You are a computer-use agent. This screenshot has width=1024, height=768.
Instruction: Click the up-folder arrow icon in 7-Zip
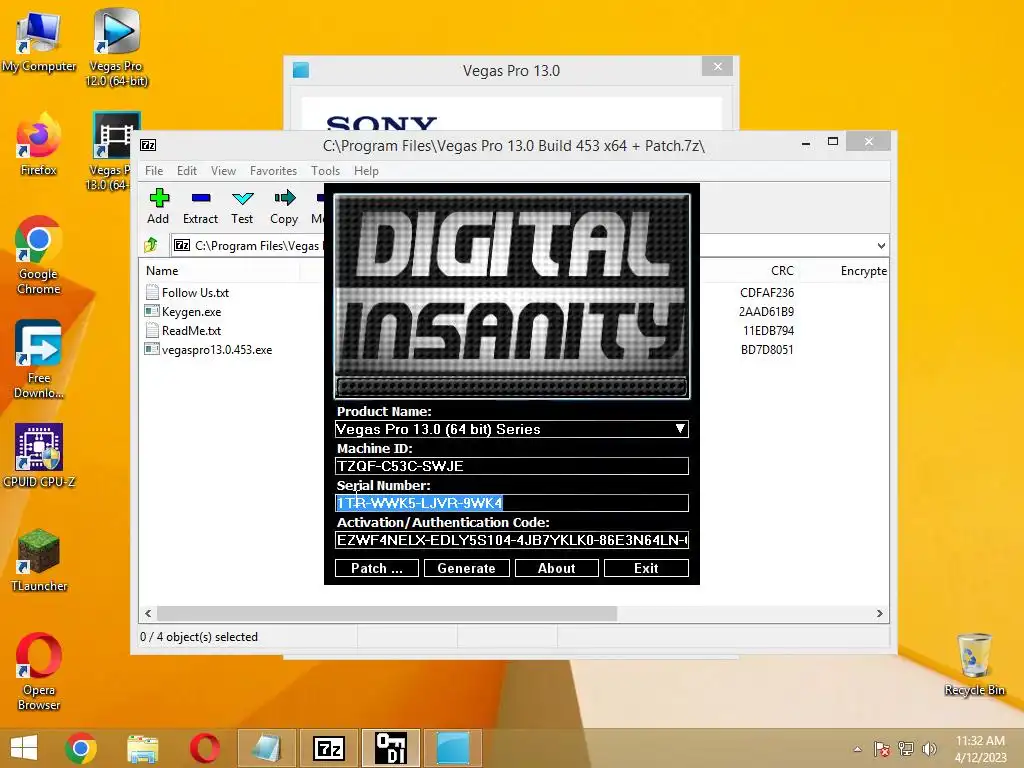point(152,245)
